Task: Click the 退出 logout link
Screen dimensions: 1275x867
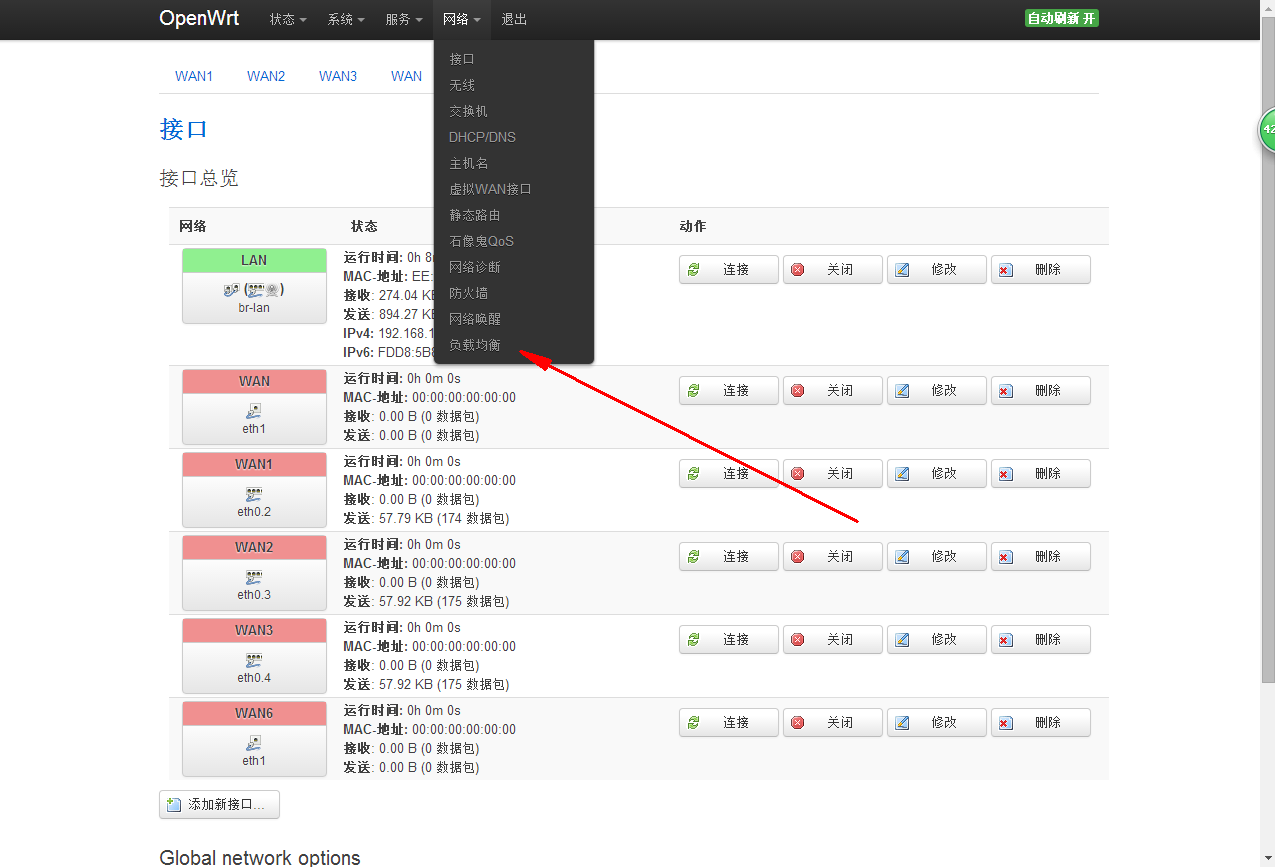Action: pos(514,19)
